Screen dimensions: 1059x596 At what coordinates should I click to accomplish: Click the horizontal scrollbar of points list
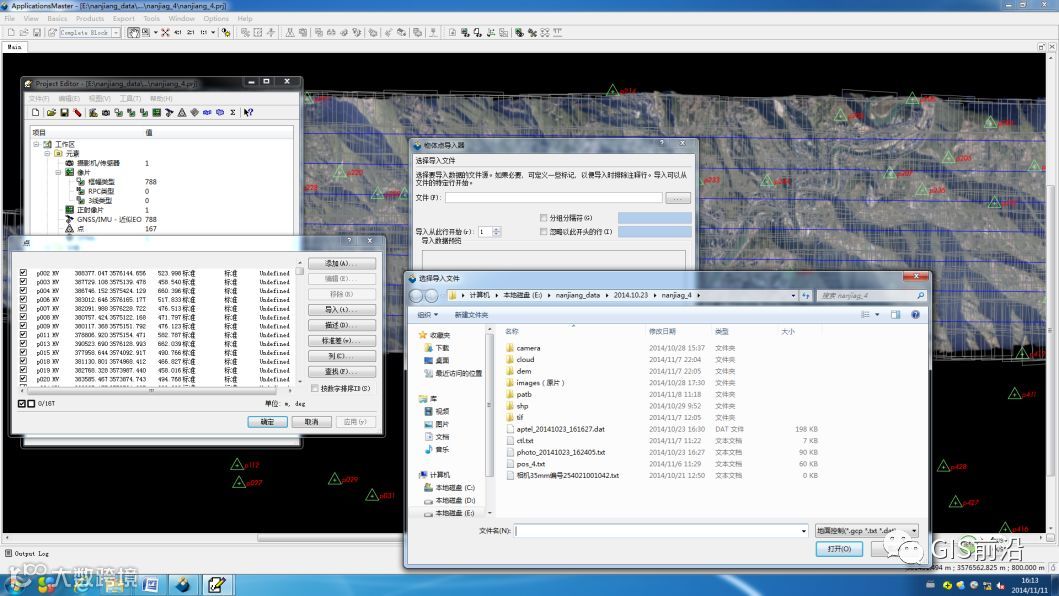pyautogui.click(x=154, y=391)
